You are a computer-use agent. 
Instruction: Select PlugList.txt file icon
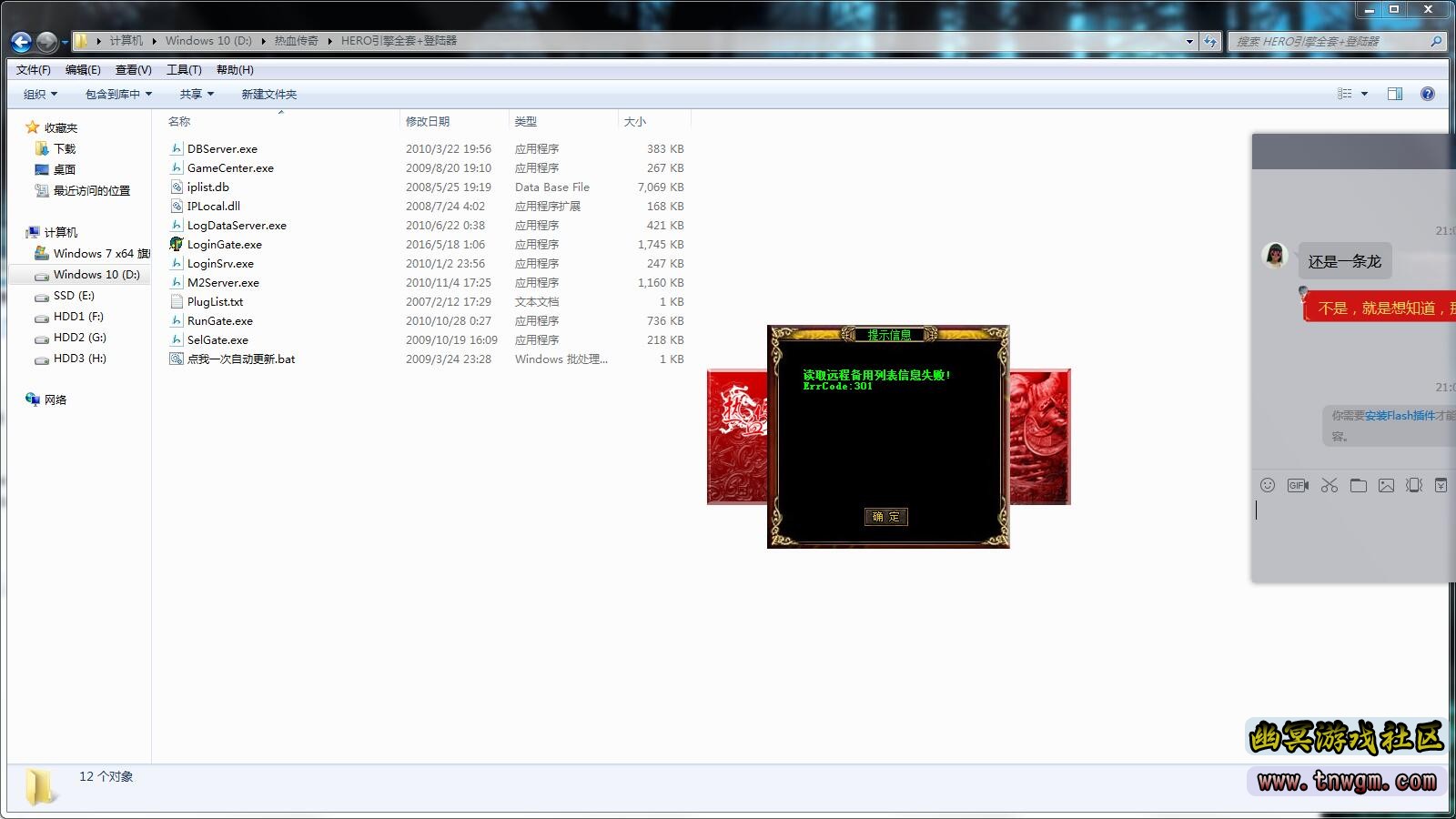[x=177, y=301]
